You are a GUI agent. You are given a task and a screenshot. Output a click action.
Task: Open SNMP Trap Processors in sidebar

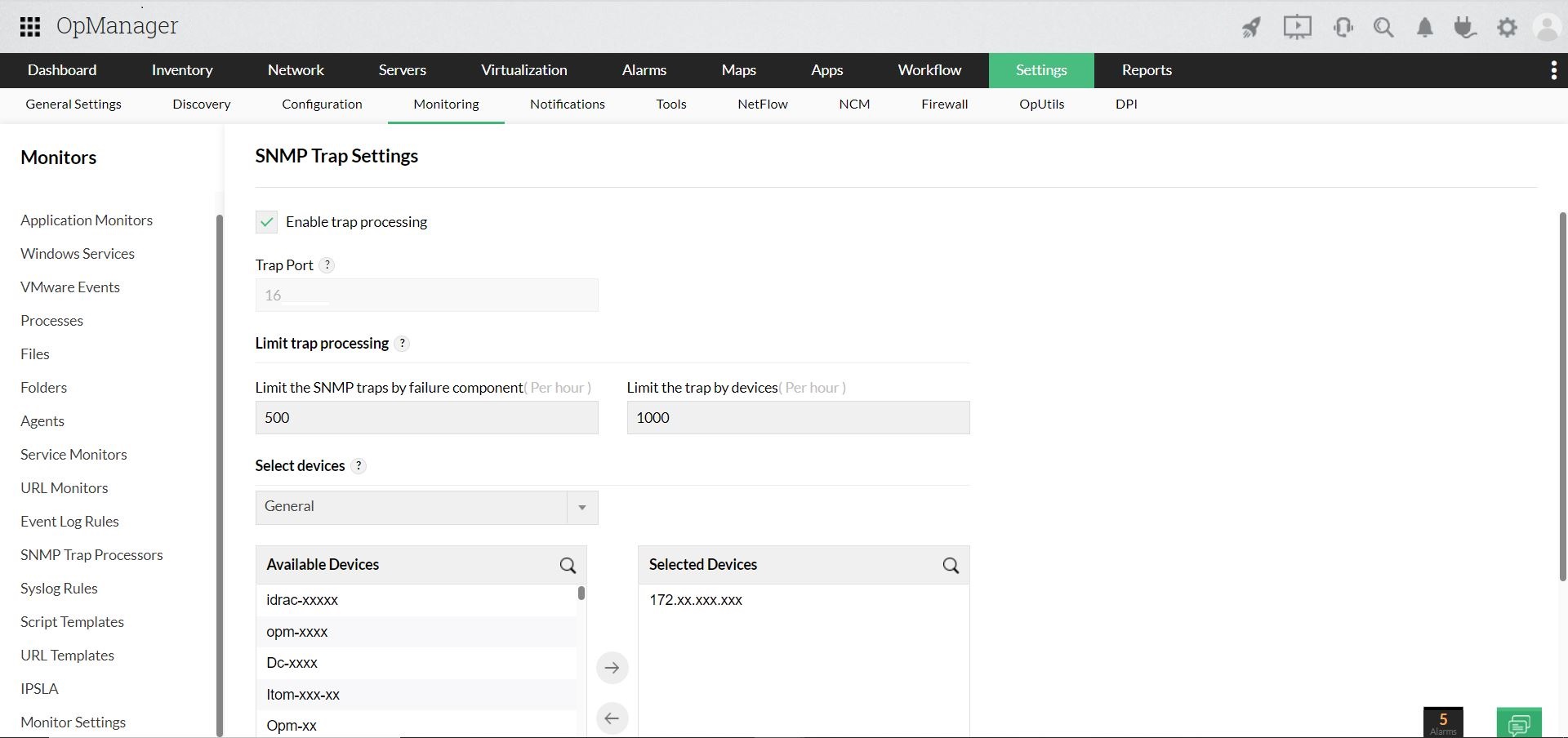(91, 554)
